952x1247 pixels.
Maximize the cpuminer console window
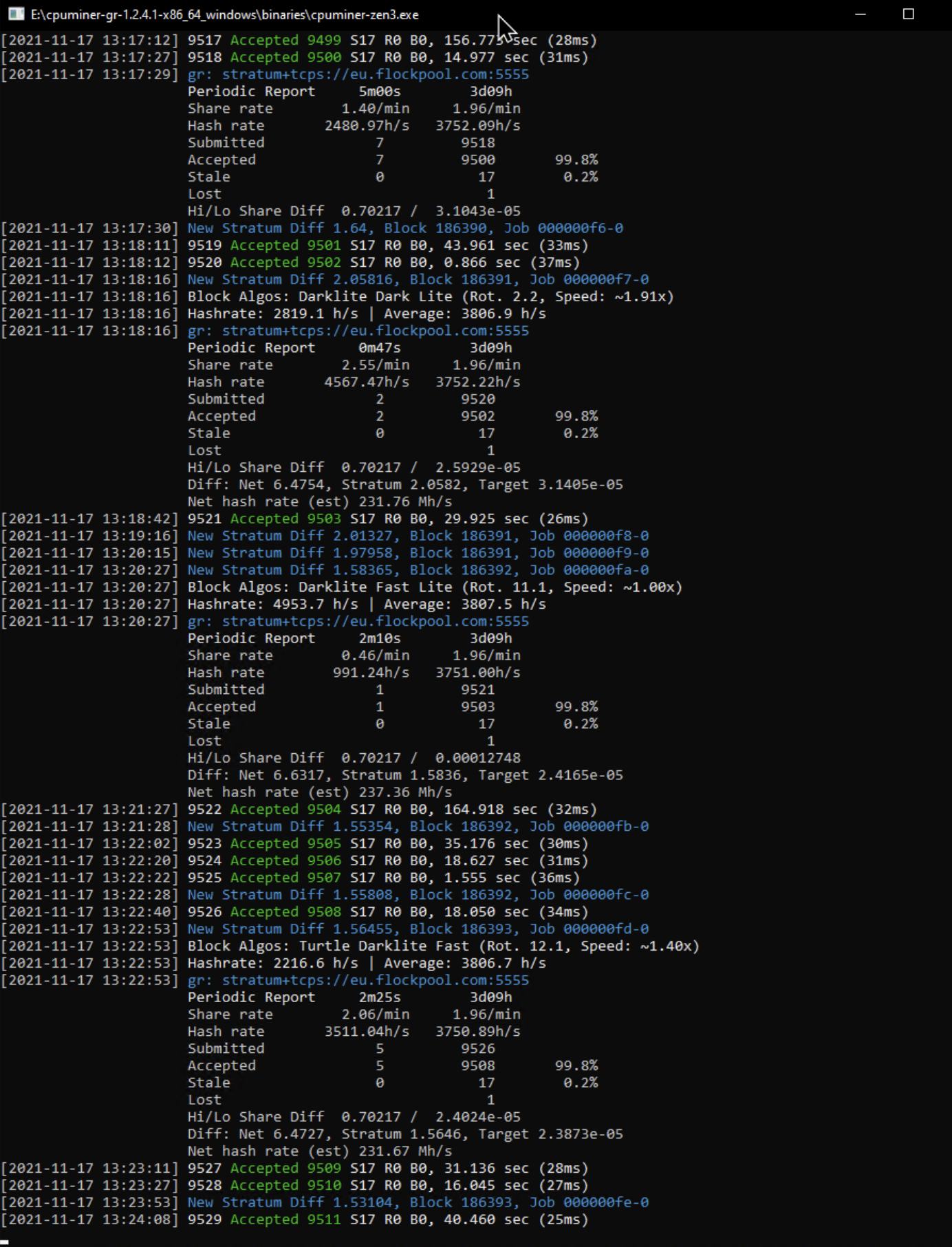click(908, 14)
